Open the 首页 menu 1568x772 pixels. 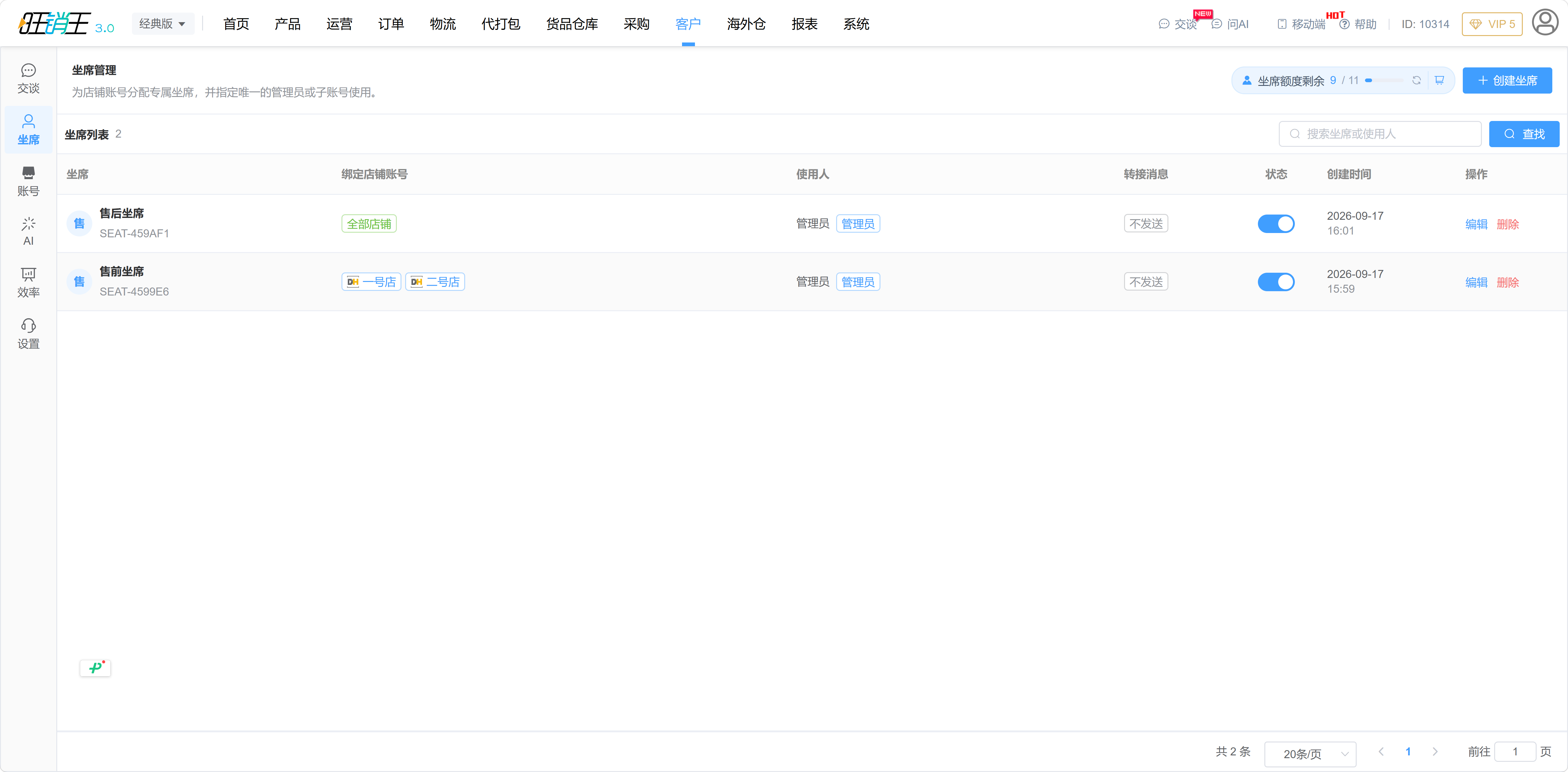tap(236, 24)
